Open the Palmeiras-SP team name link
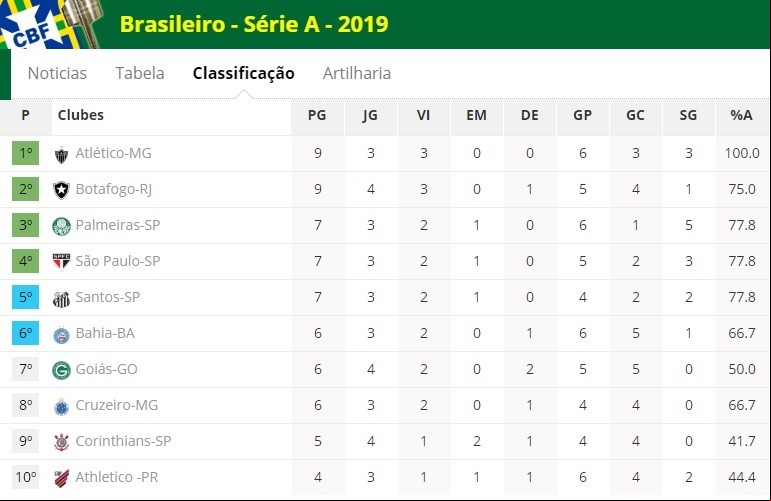 click(118, 225)
